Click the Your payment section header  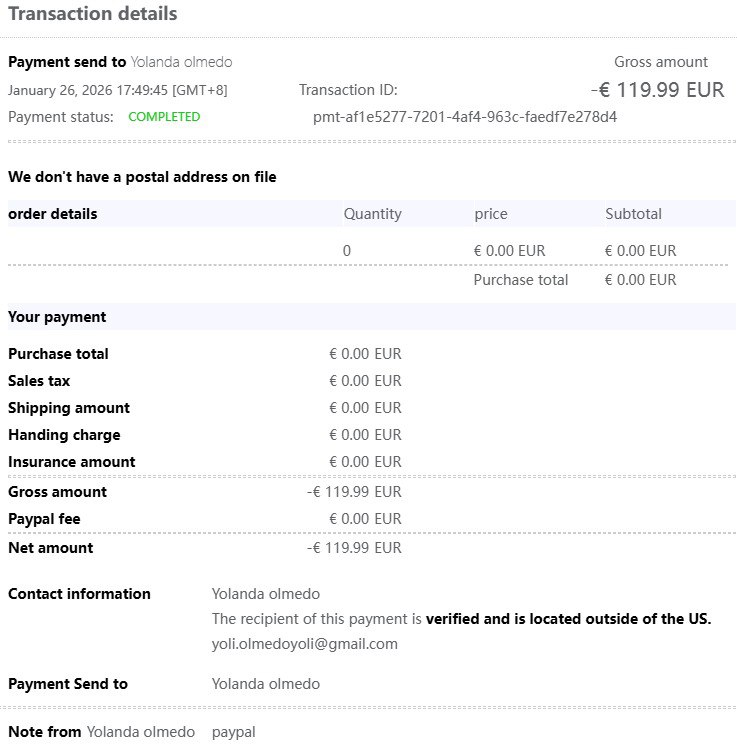[x=57, y=317]
